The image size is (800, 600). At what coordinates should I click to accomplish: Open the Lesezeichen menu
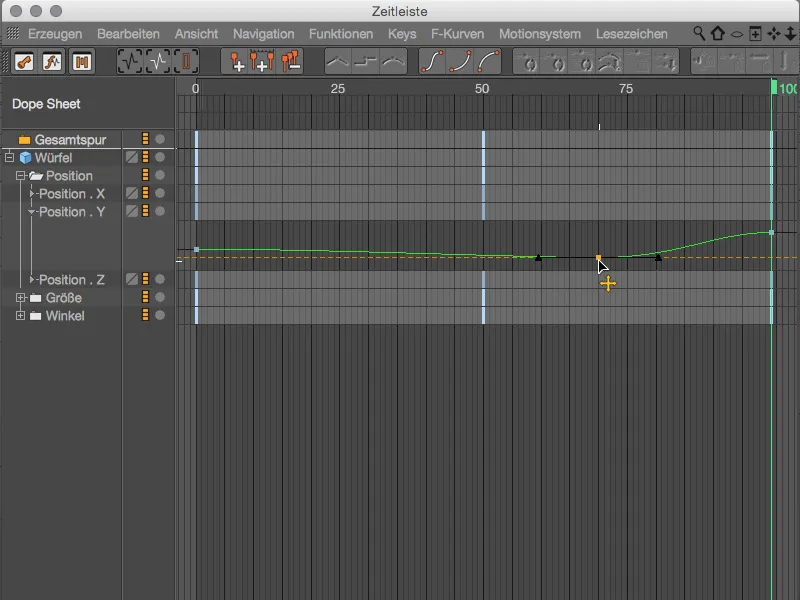[x=632, y=34]
